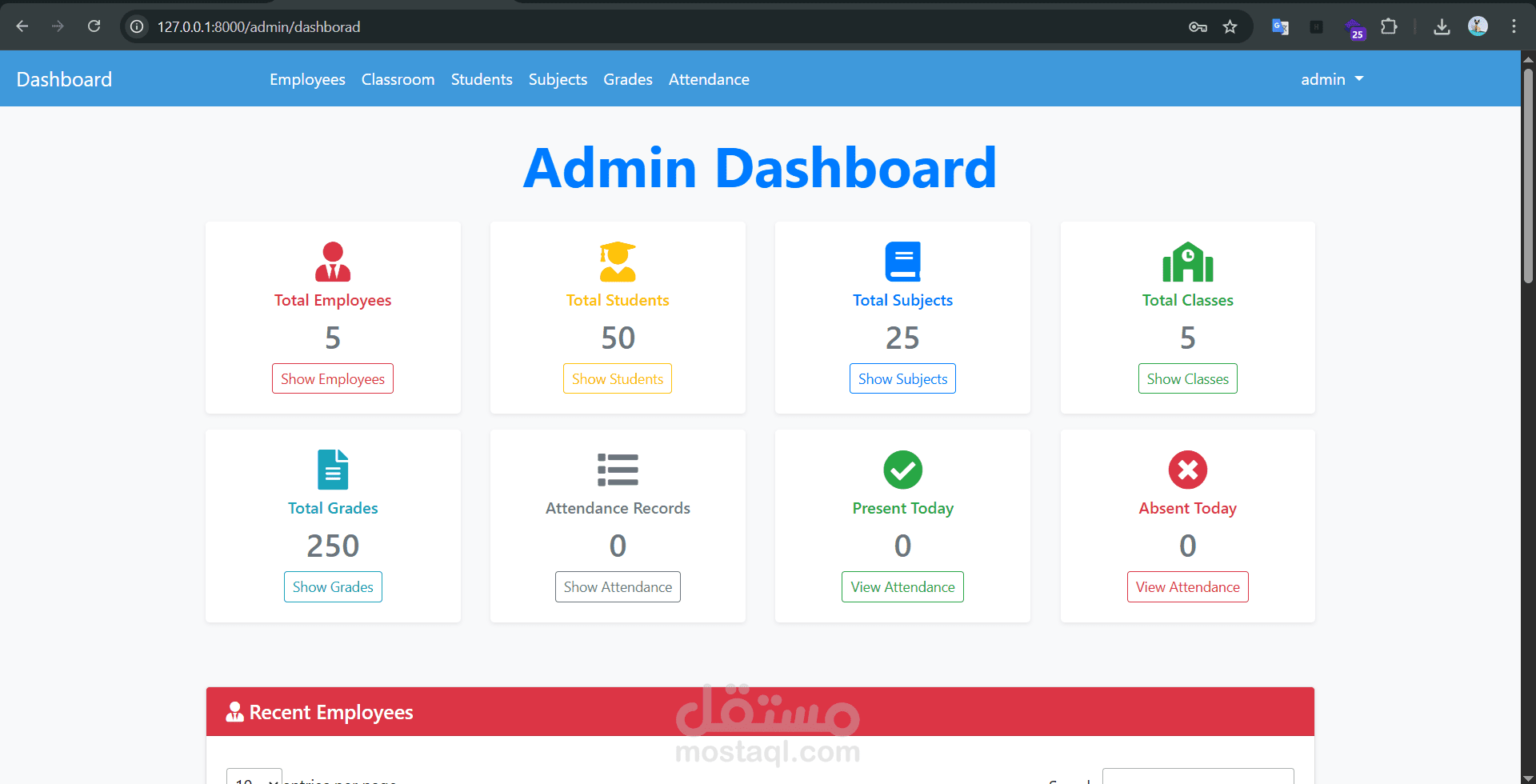
Task: Click the red Total Employees people icon
Action: 333,261
